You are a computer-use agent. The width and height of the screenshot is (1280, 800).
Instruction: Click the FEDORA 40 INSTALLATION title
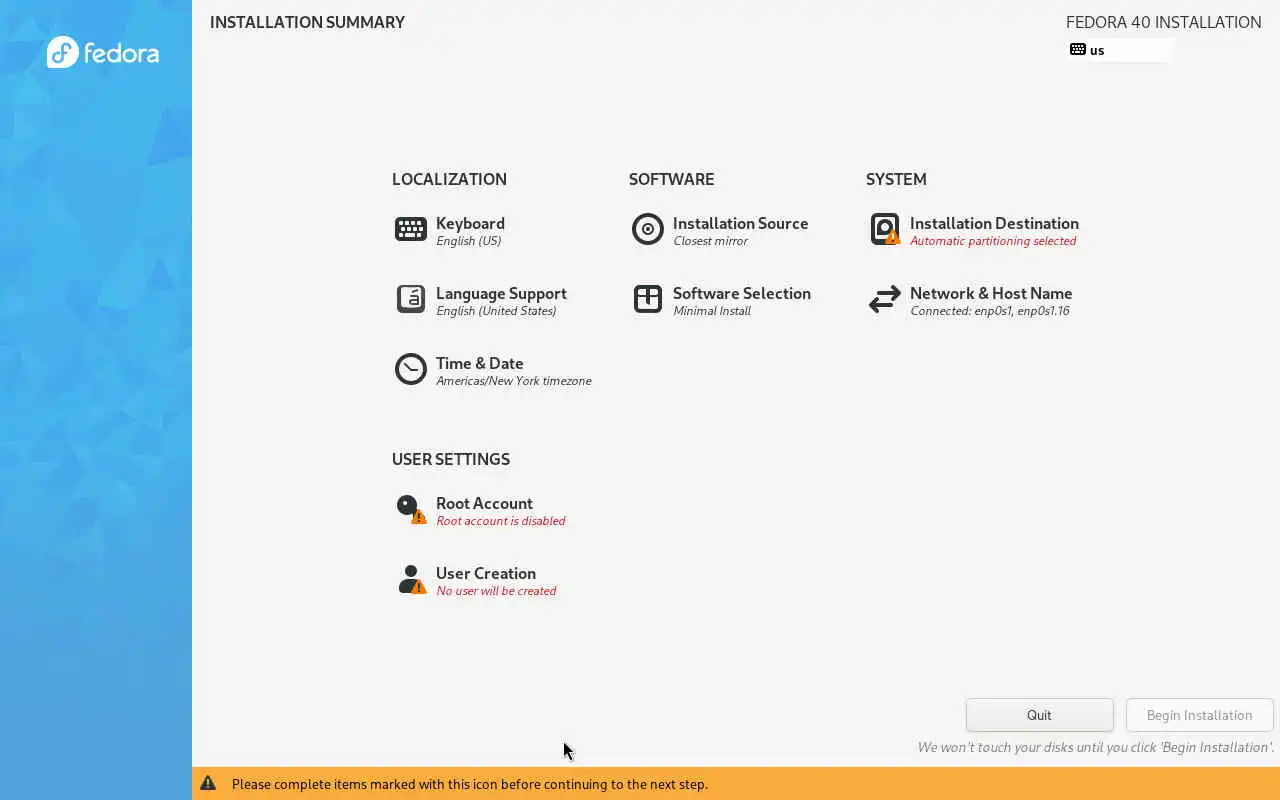coord(1163,22)
